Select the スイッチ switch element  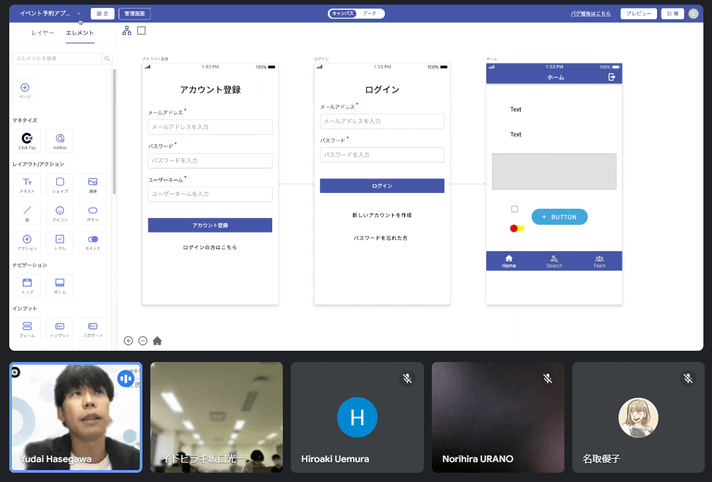(92, 241)
